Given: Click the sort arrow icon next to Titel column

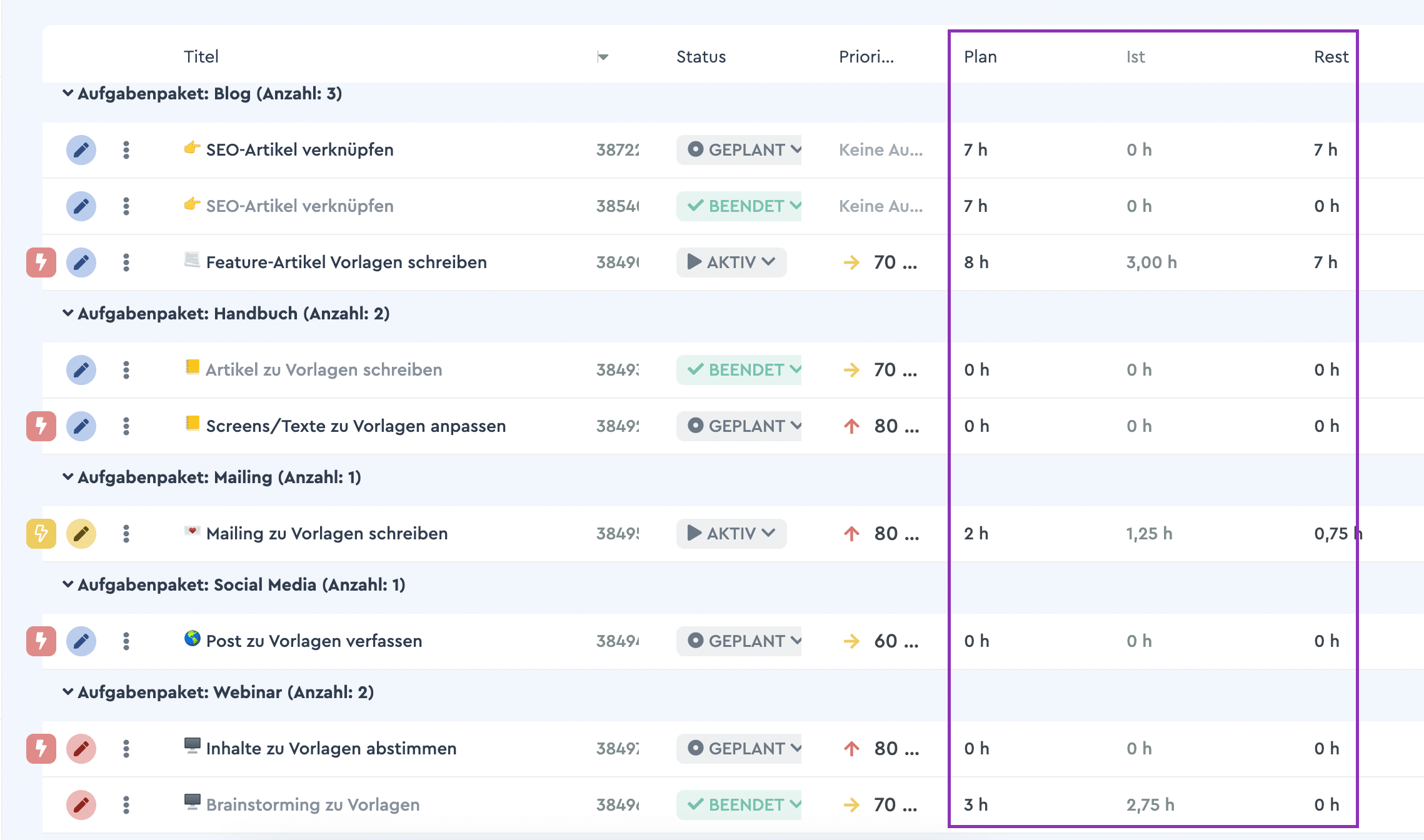Looking at the screenshot, I should pyautogui.click(x=603, y=57).
